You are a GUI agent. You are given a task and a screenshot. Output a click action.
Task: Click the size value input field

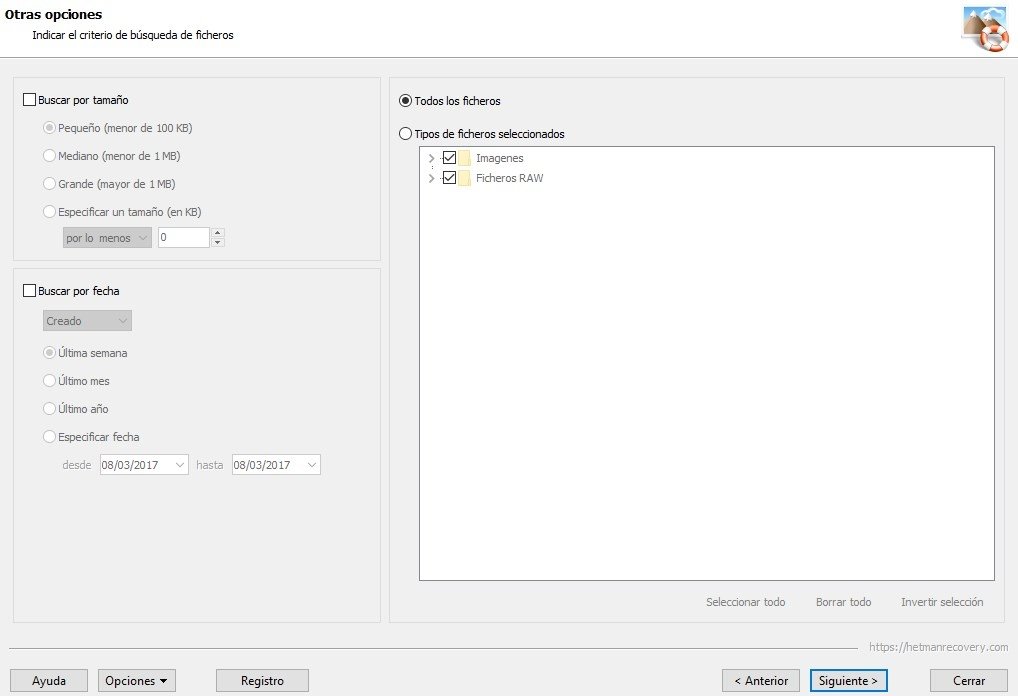[184, 238]
